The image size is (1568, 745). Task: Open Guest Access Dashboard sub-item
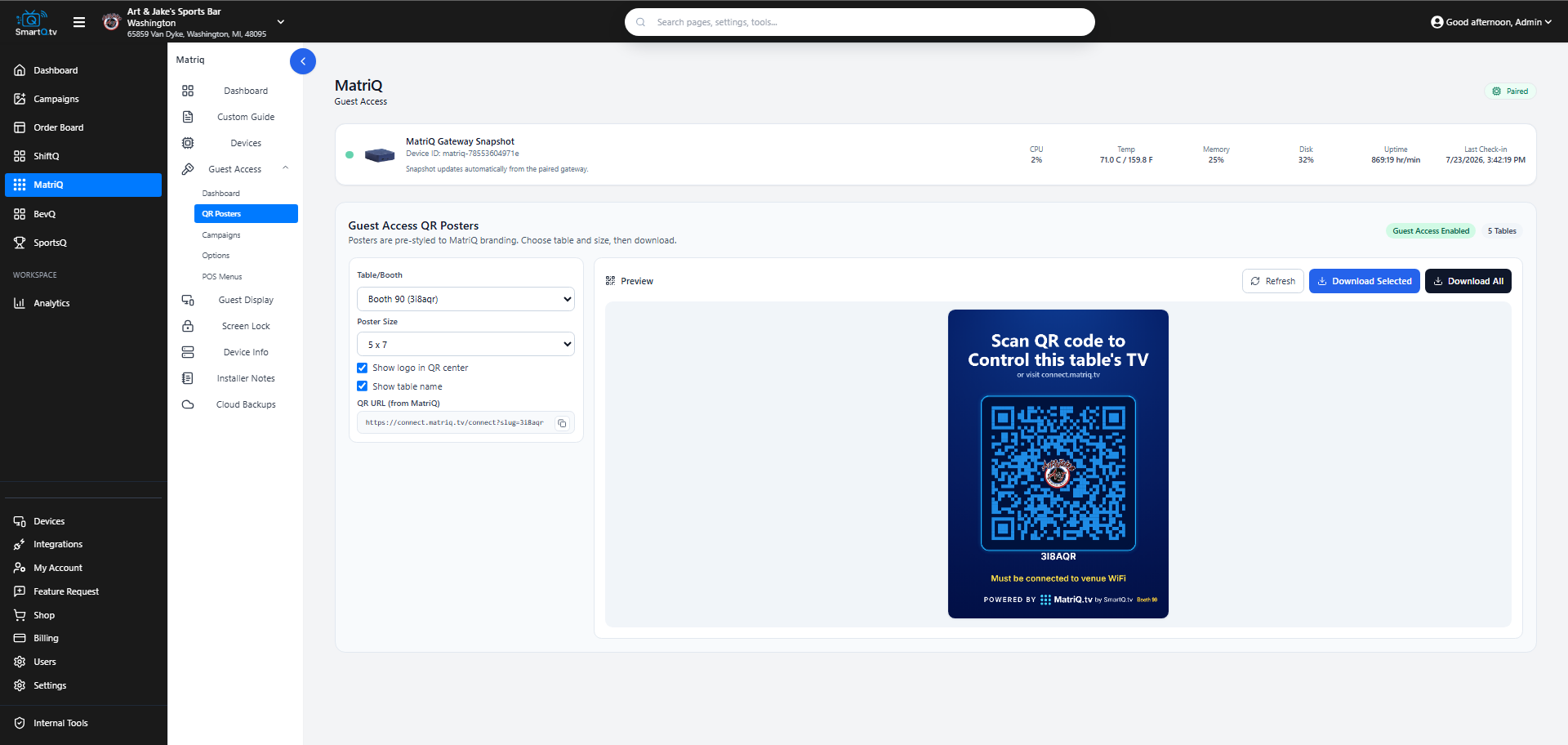tap(246, 194)
